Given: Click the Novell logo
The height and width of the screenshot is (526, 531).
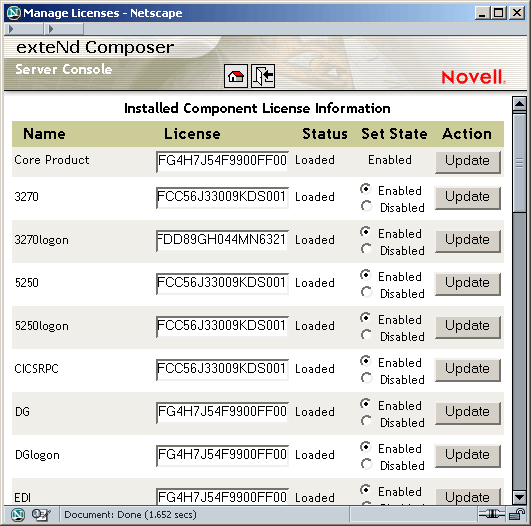Looking at the screenshot, I should [473, 77].
